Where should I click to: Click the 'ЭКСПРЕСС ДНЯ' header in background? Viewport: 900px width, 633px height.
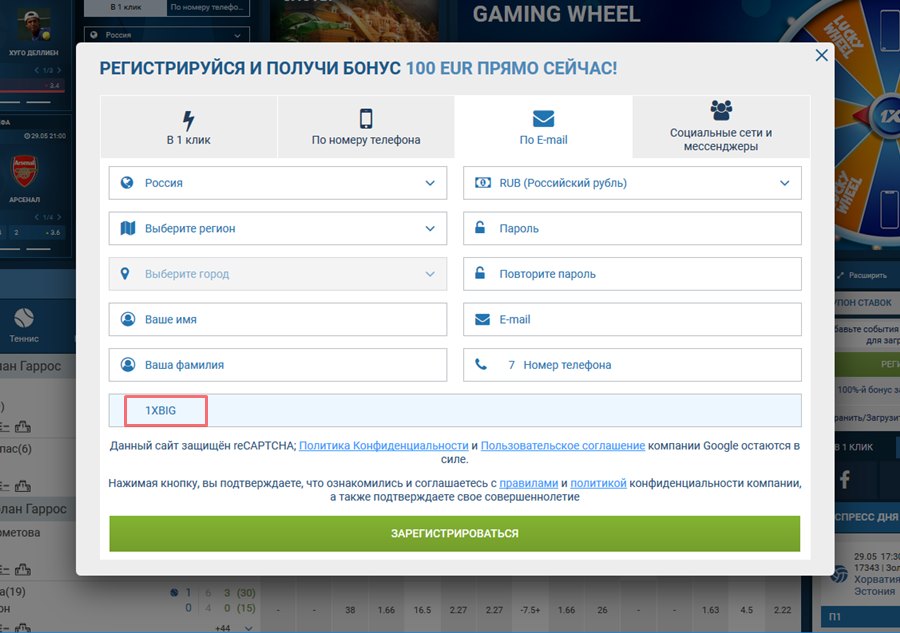pos(867,517)
